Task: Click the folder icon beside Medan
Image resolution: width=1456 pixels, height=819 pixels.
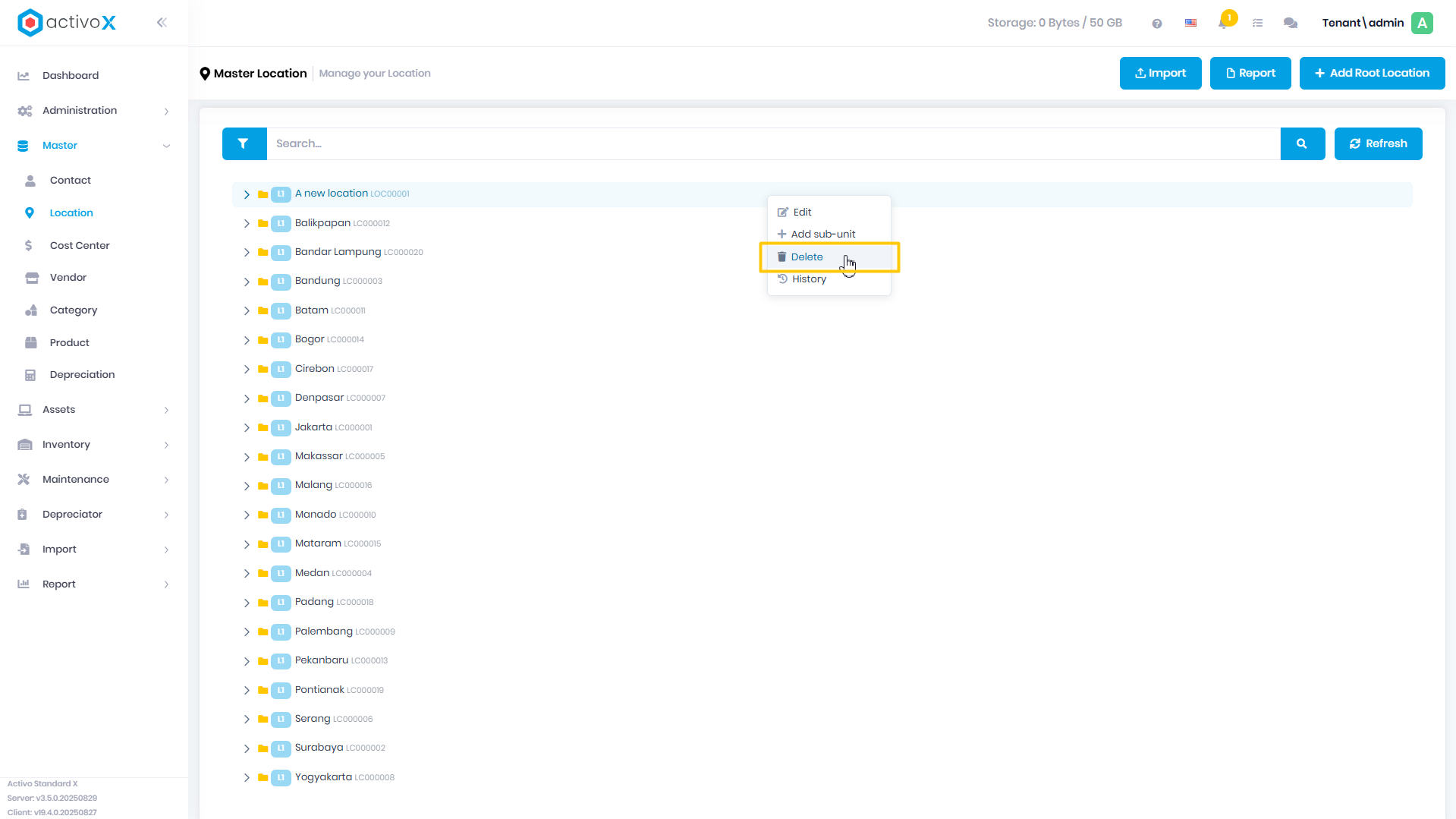Action: [263, 574]
